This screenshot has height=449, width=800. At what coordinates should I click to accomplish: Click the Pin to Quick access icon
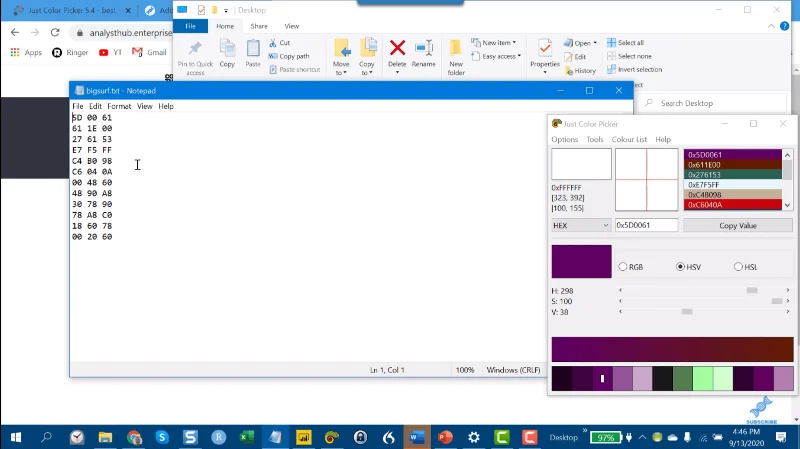[x=195, y=48]
